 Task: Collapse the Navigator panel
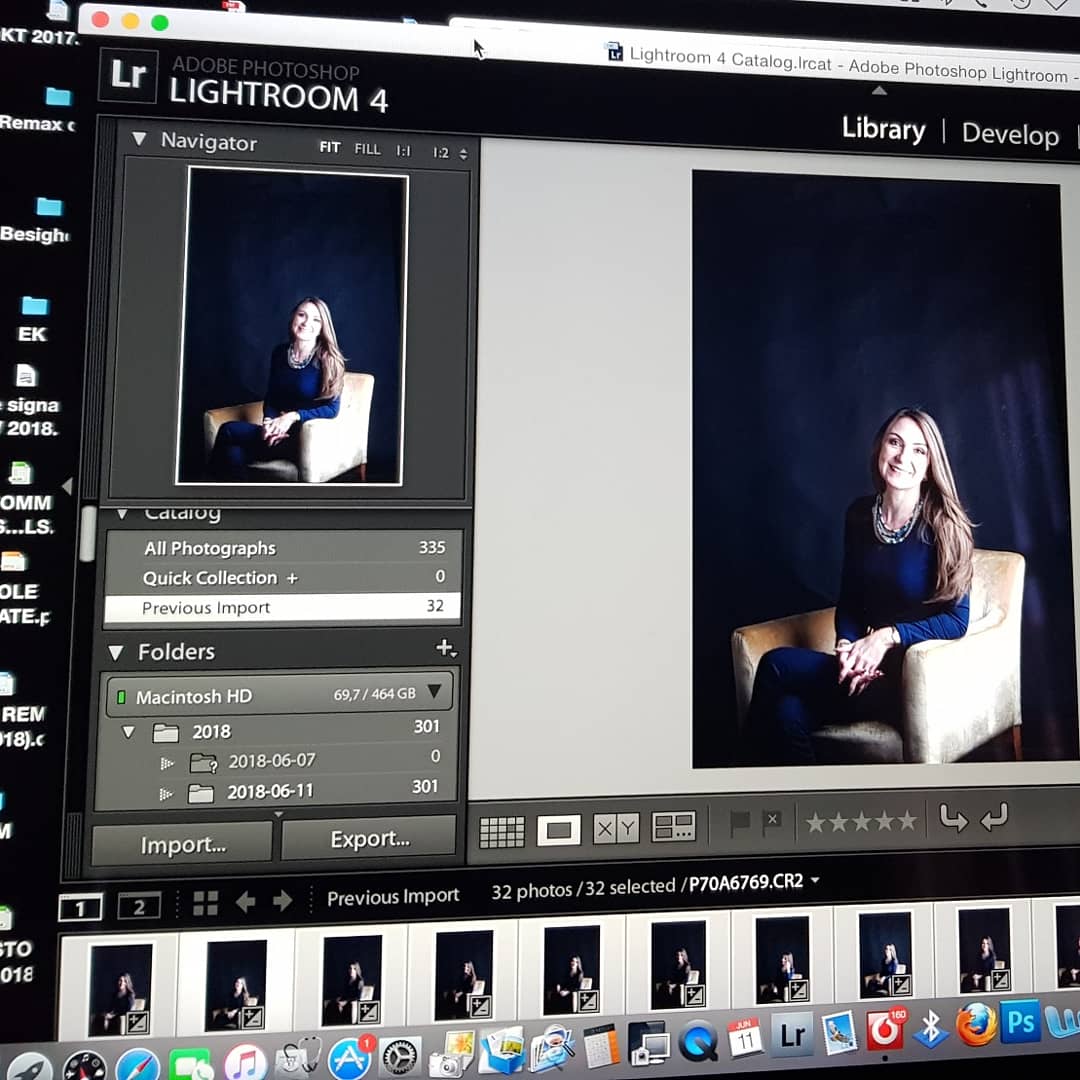click(x=139, y=139)
